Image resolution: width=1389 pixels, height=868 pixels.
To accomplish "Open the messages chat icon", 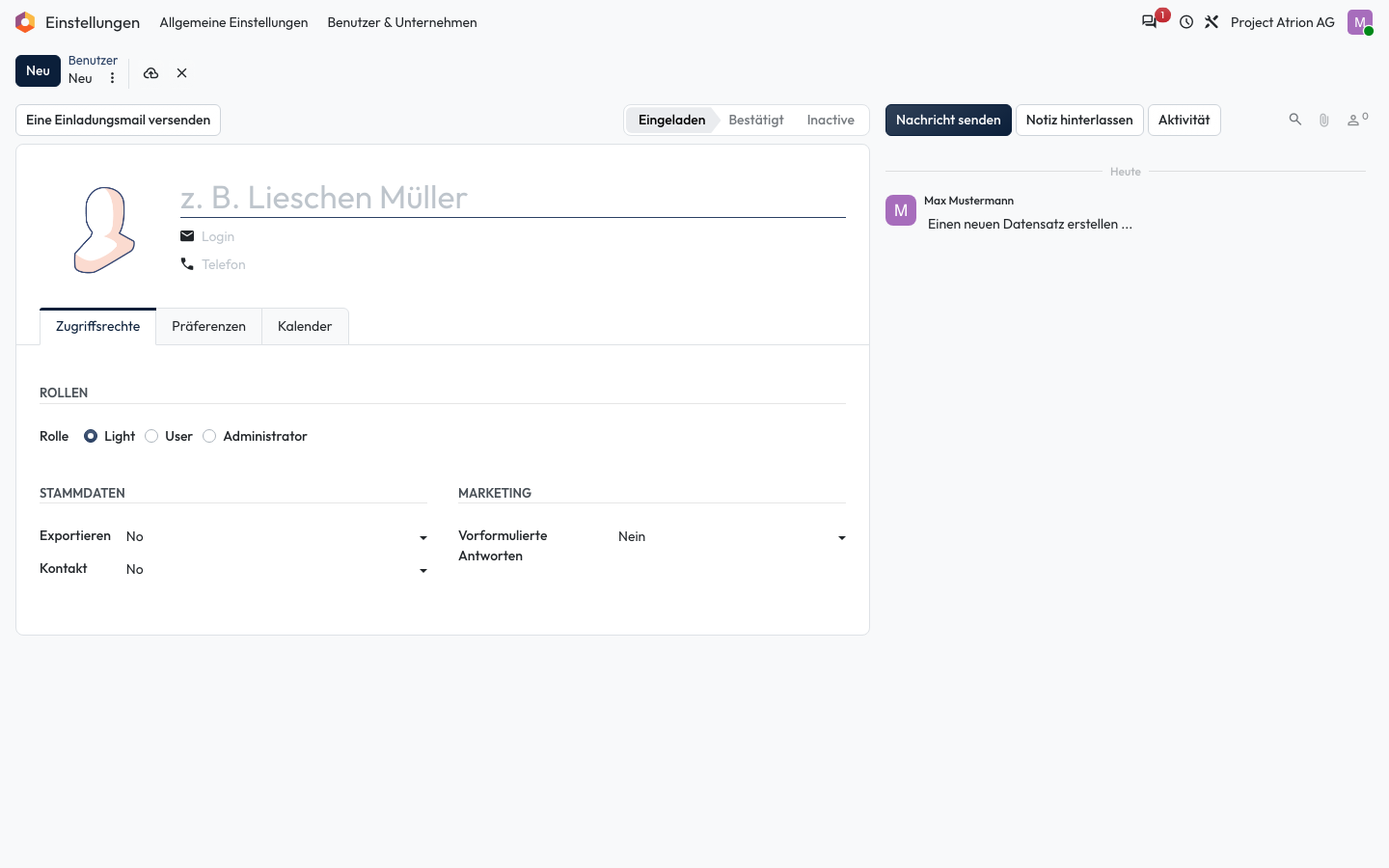I will click(1149, 22).
